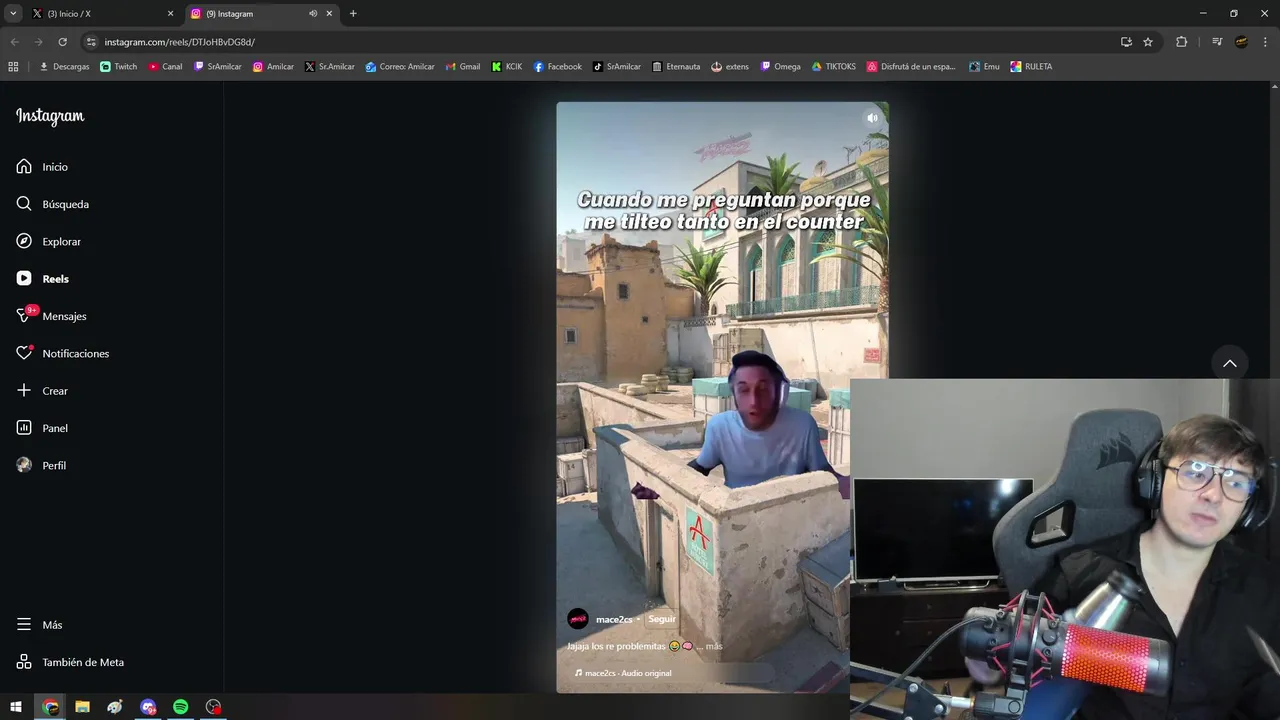Open the tab search dropdown
The height and width of the screenshot is (720, 1280).
click(x=13, y=14)
